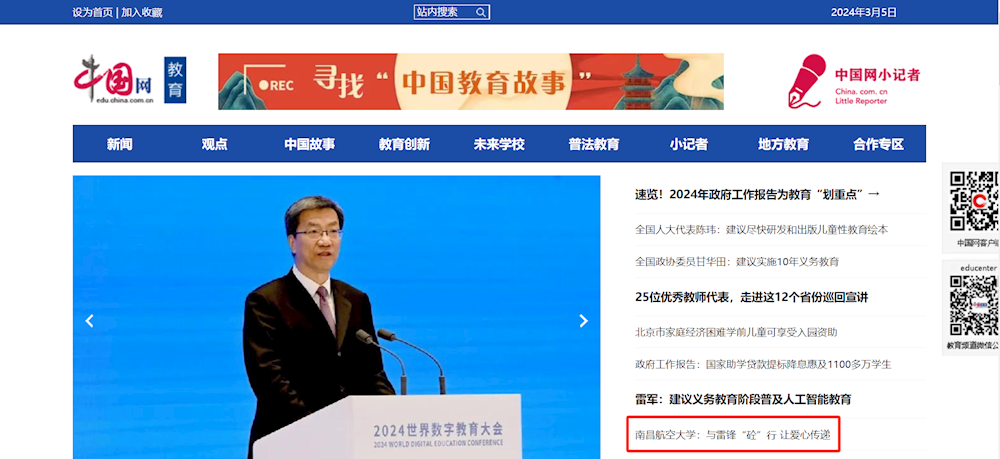Advance carousel with right arrow
Viewport: 1000px width, 459px height.
(x=584, y=321)
